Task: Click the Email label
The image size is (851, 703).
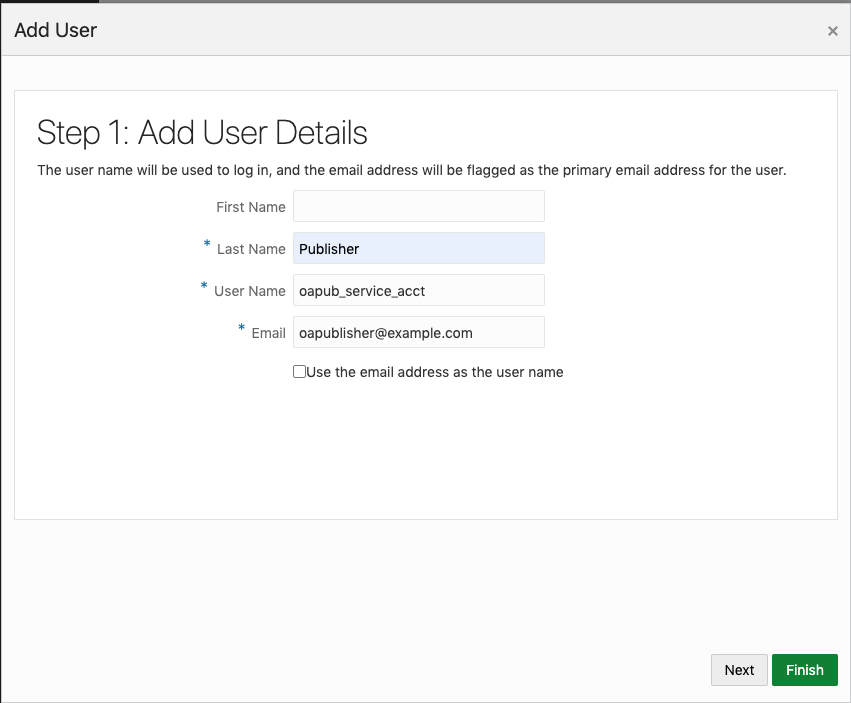Action: click(x=268, y=332)
